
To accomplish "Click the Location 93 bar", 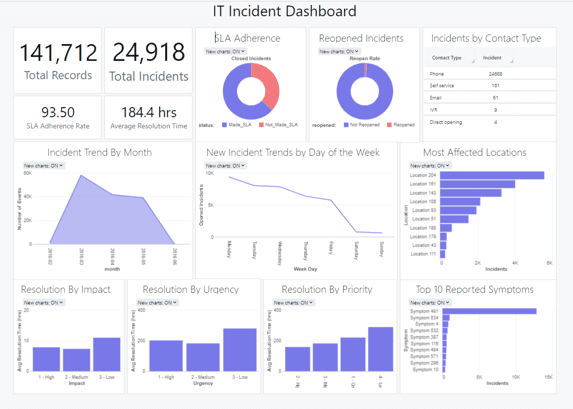I will tap(458, 211).
